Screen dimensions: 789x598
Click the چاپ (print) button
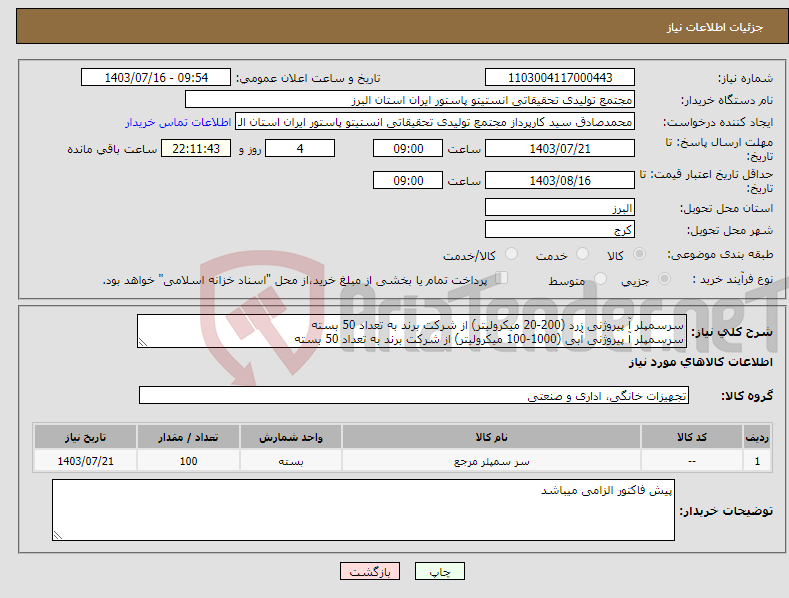pos(439,571)
